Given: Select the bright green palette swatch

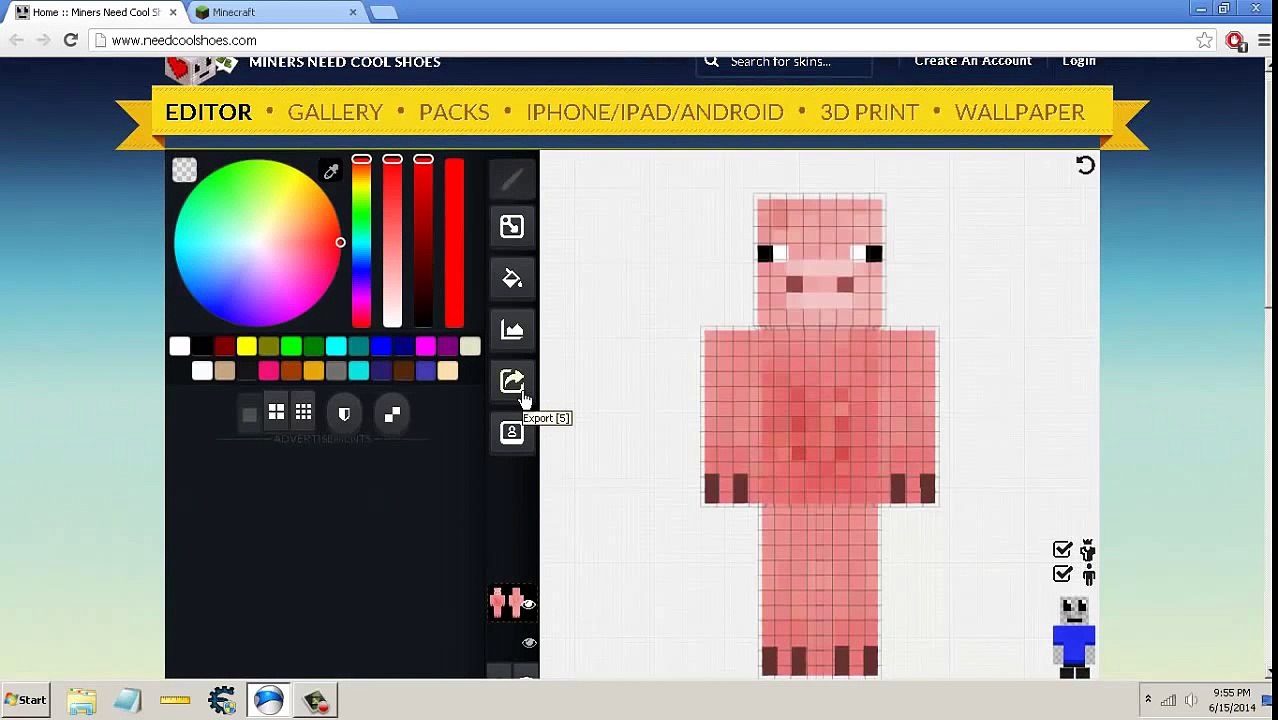Looking at the screenshot, I should pyautogui.click(x=291, y=347).
